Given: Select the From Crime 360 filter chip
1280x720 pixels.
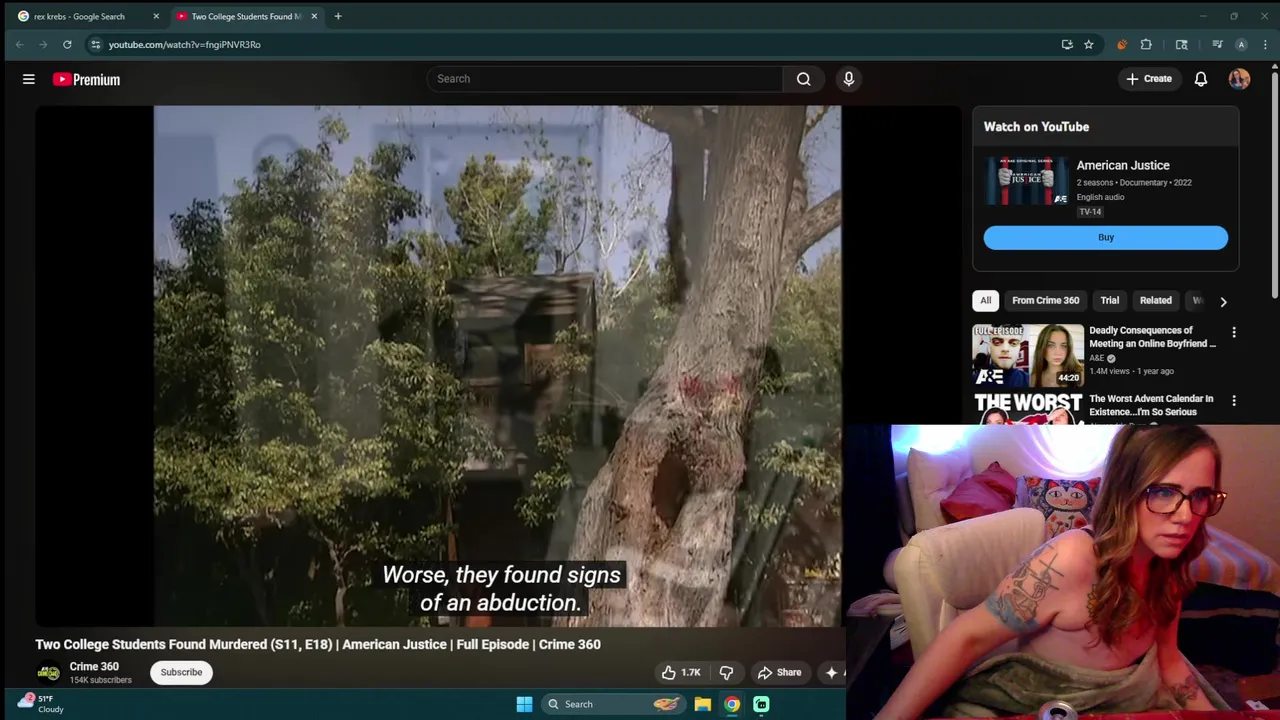Looking at the screenshot, I should pos(1045,300).
